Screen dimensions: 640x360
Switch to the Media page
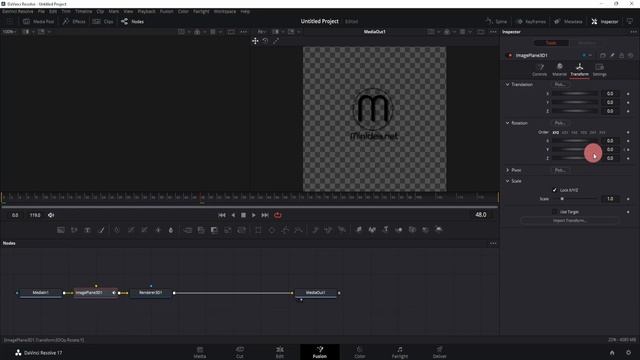pyautogui.click(x=200, y=352)
